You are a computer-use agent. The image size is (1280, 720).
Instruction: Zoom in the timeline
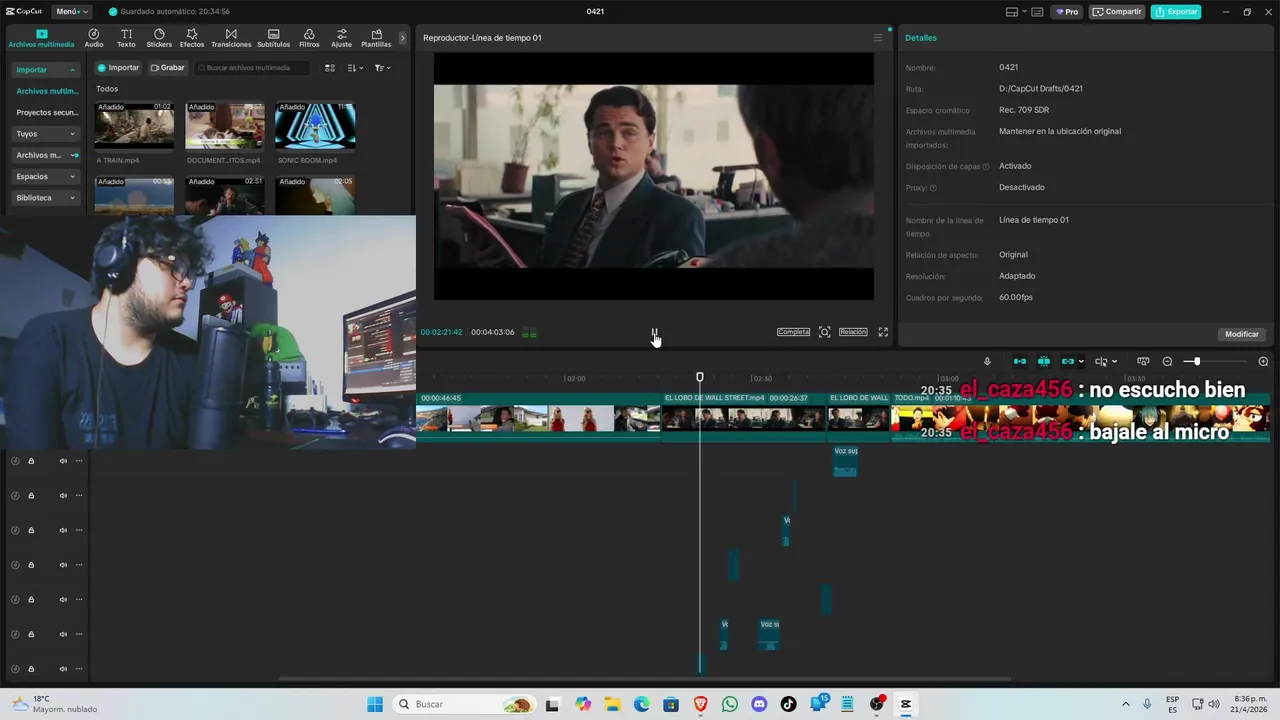click(1263, 362)
